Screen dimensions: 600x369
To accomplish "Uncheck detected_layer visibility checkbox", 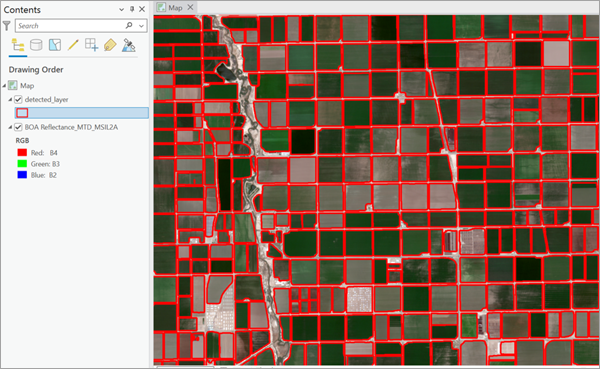I will click(x=18, y=100).
